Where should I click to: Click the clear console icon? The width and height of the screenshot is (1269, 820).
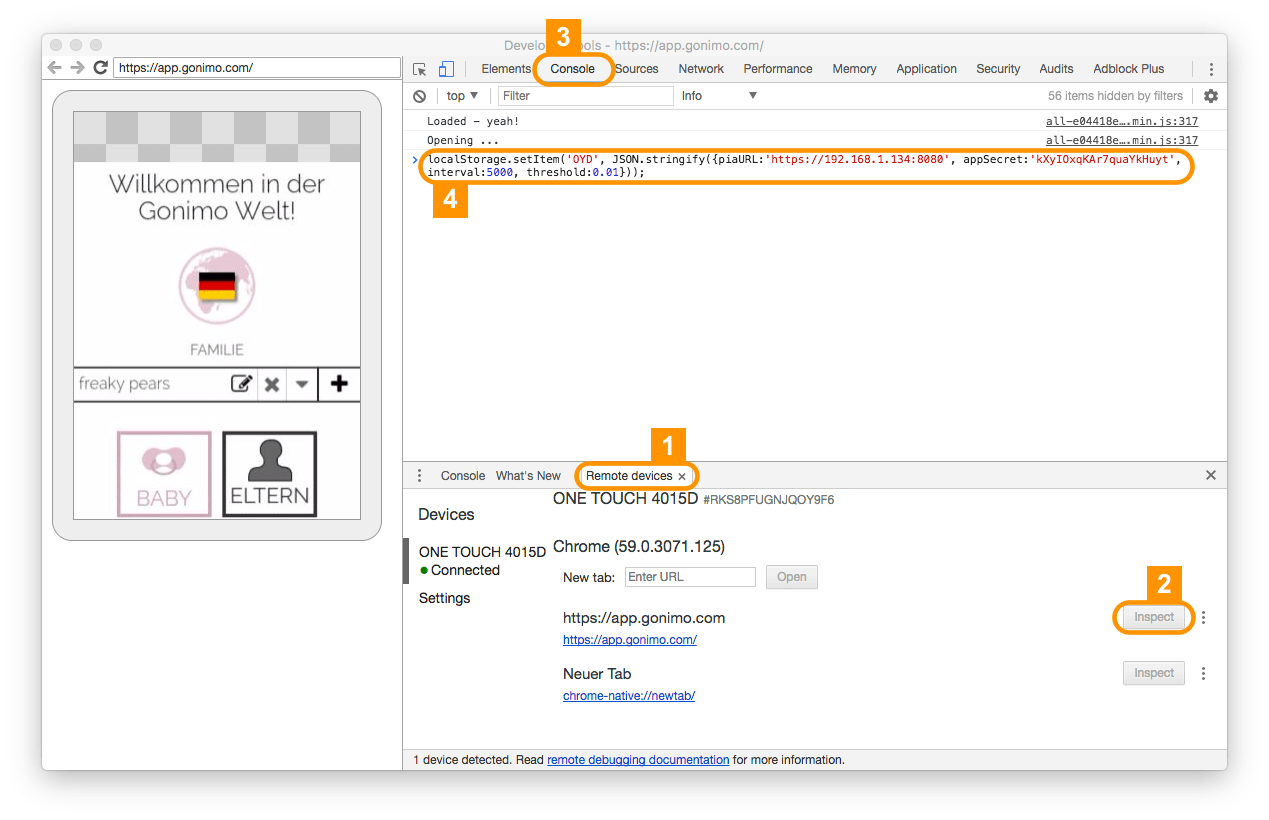(x=420, y=96)
